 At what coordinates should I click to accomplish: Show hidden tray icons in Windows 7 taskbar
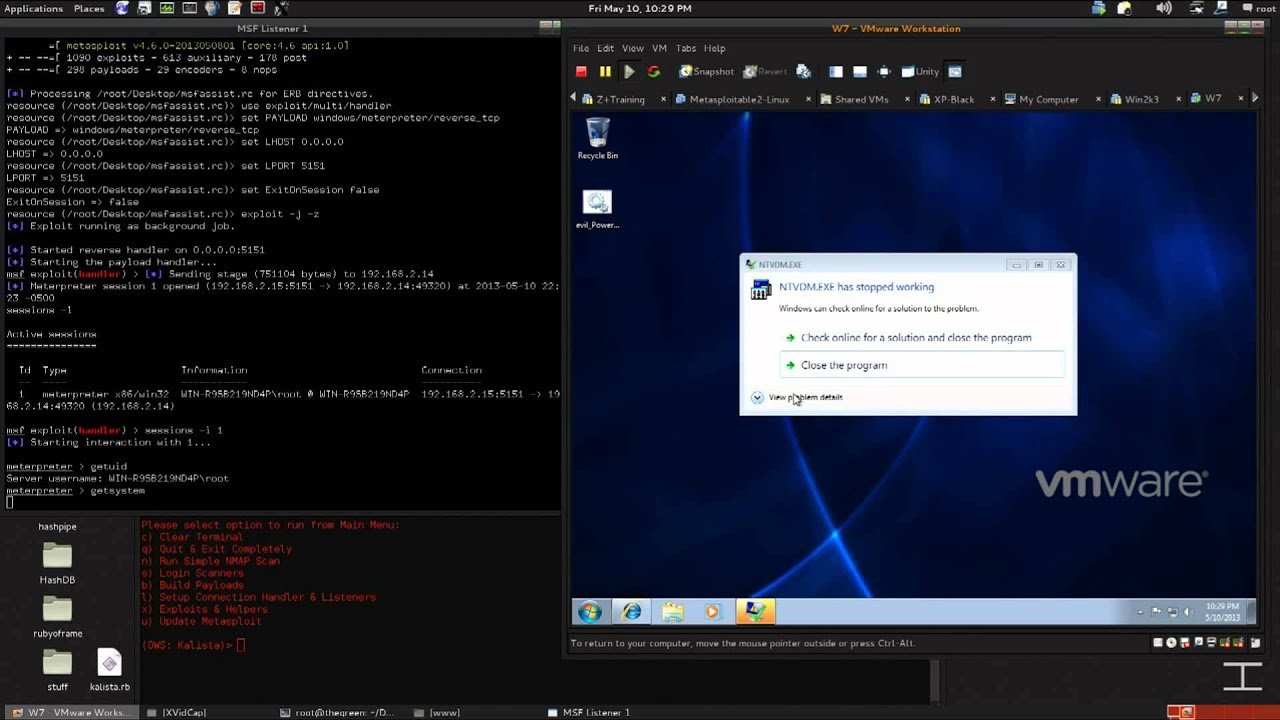[x=1141, y=611]
